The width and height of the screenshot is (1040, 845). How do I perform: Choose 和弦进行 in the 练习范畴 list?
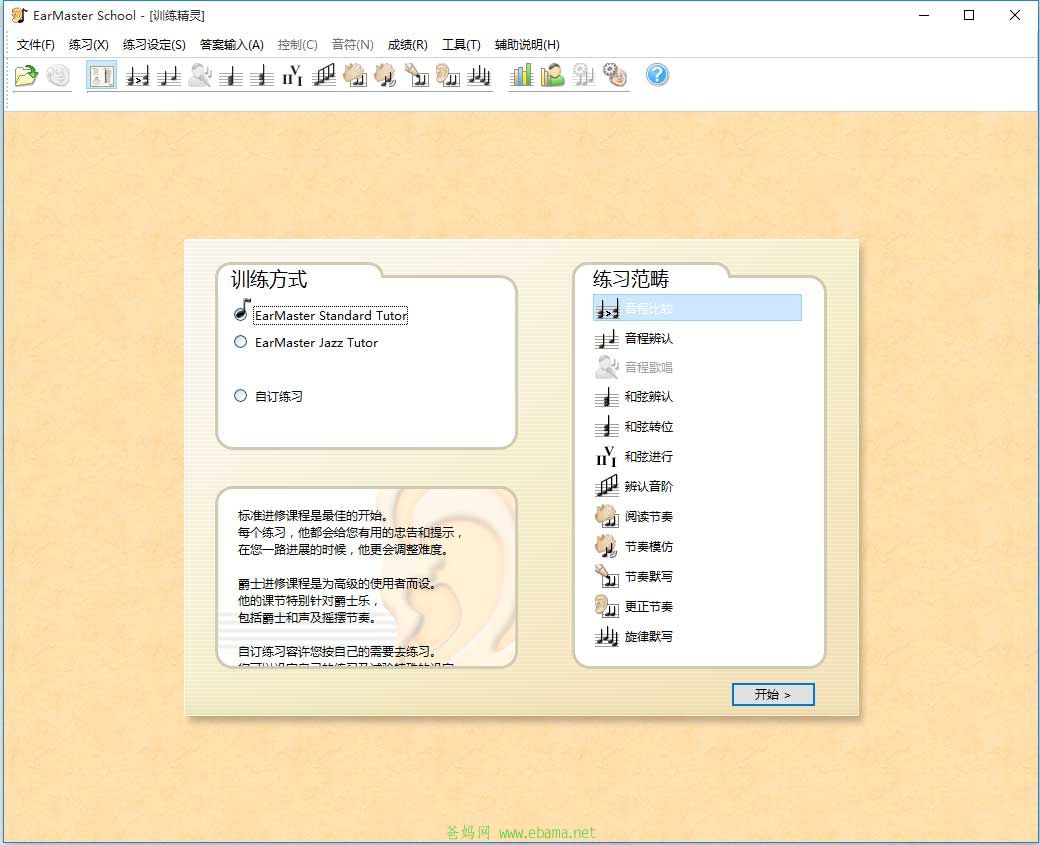(x=633, y=456)
